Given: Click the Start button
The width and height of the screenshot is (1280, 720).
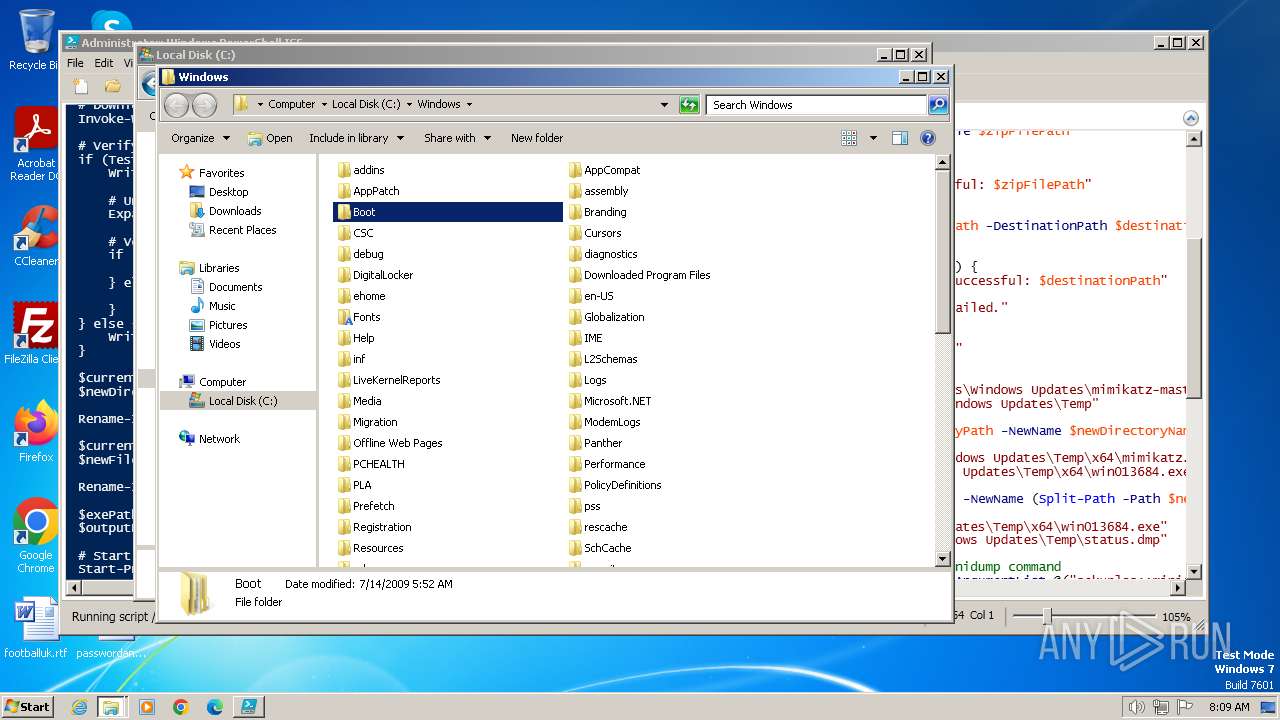Looking at the screenshot, I should point(28,706).
